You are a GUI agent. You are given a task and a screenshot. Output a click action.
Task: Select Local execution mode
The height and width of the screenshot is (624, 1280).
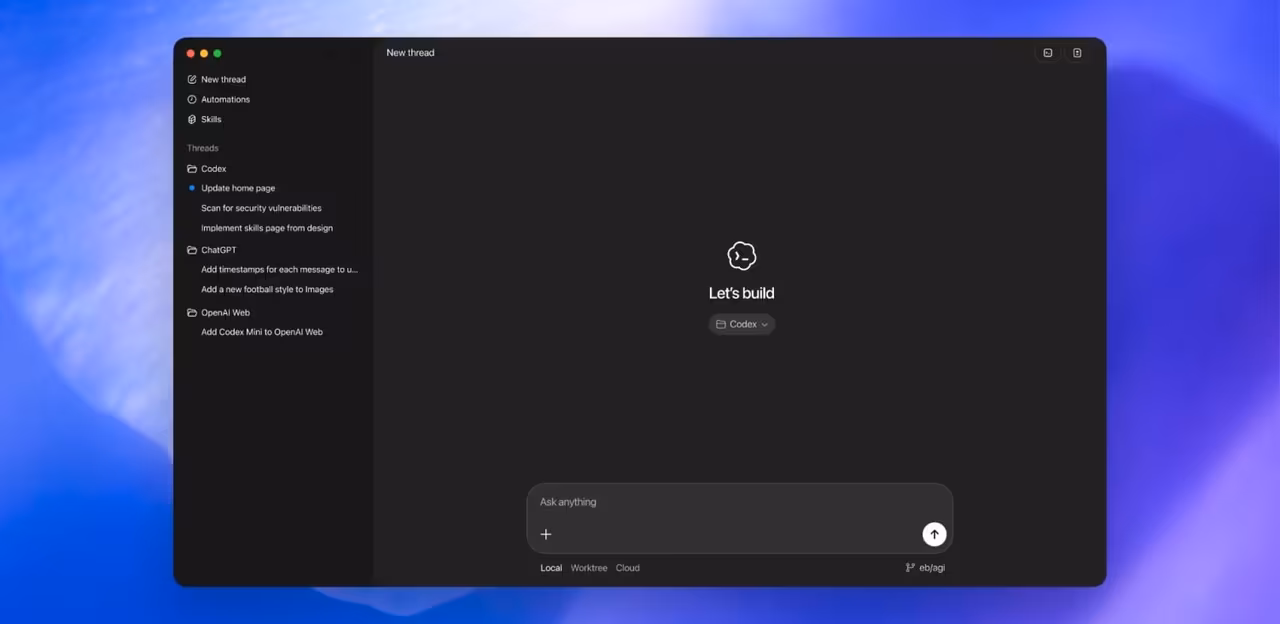pyautogui.click(x=551, y=568)
